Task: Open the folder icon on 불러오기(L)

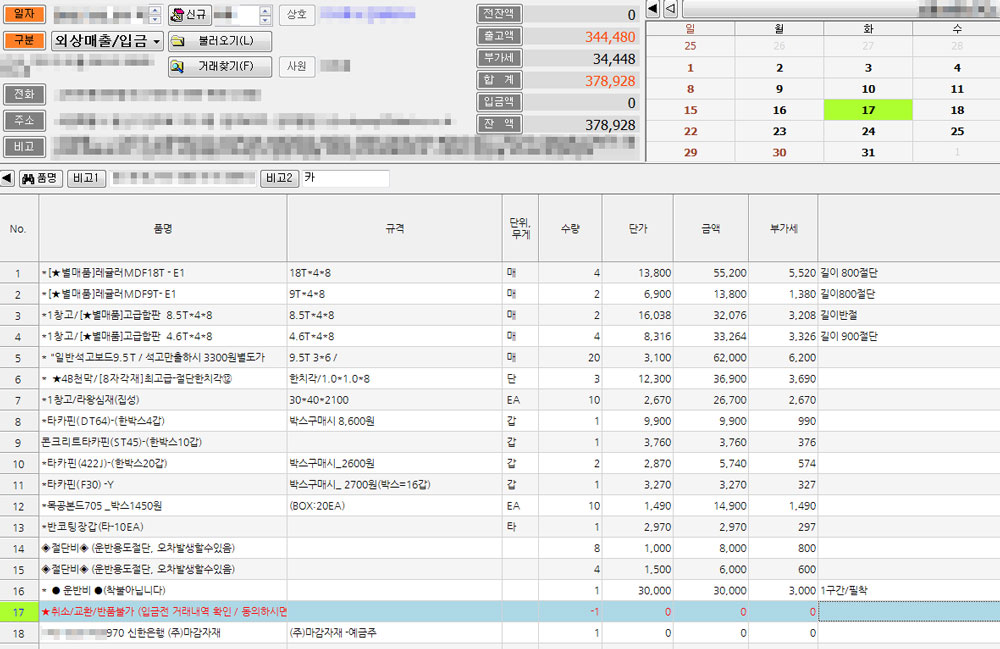Action: point(176,42)
